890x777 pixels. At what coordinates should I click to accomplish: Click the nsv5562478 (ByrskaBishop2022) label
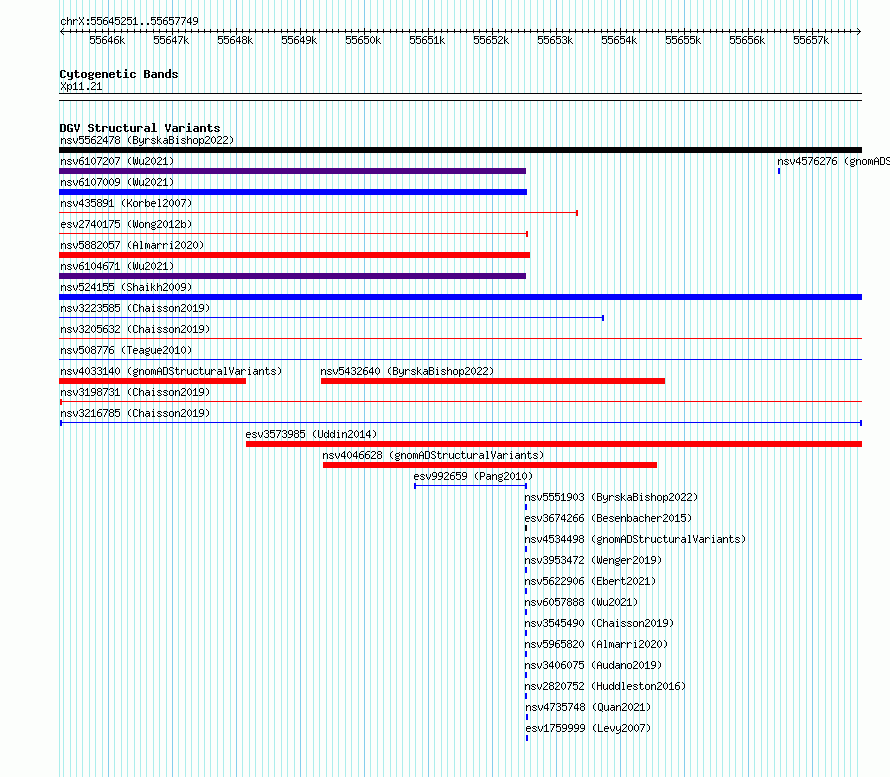pos(147,140)
